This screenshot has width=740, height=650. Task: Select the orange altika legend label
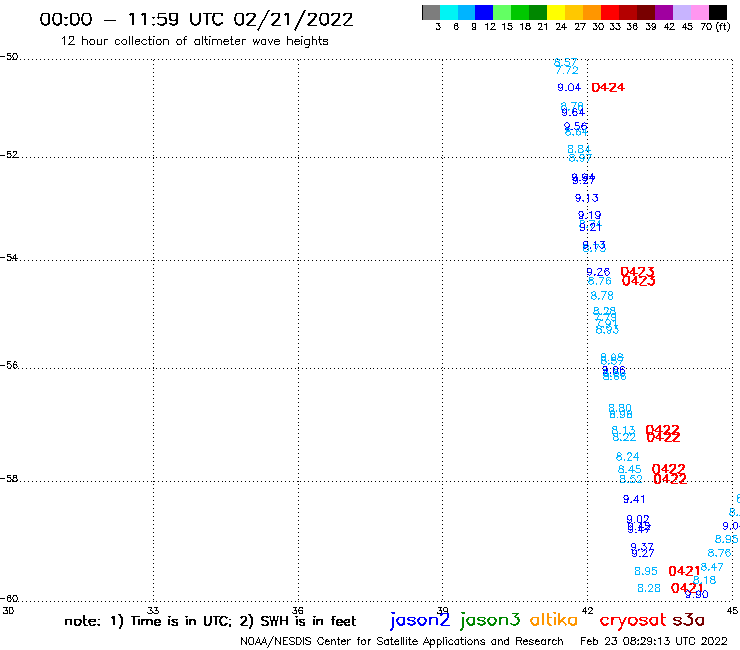pyautogui.click(x=554, y=620)
